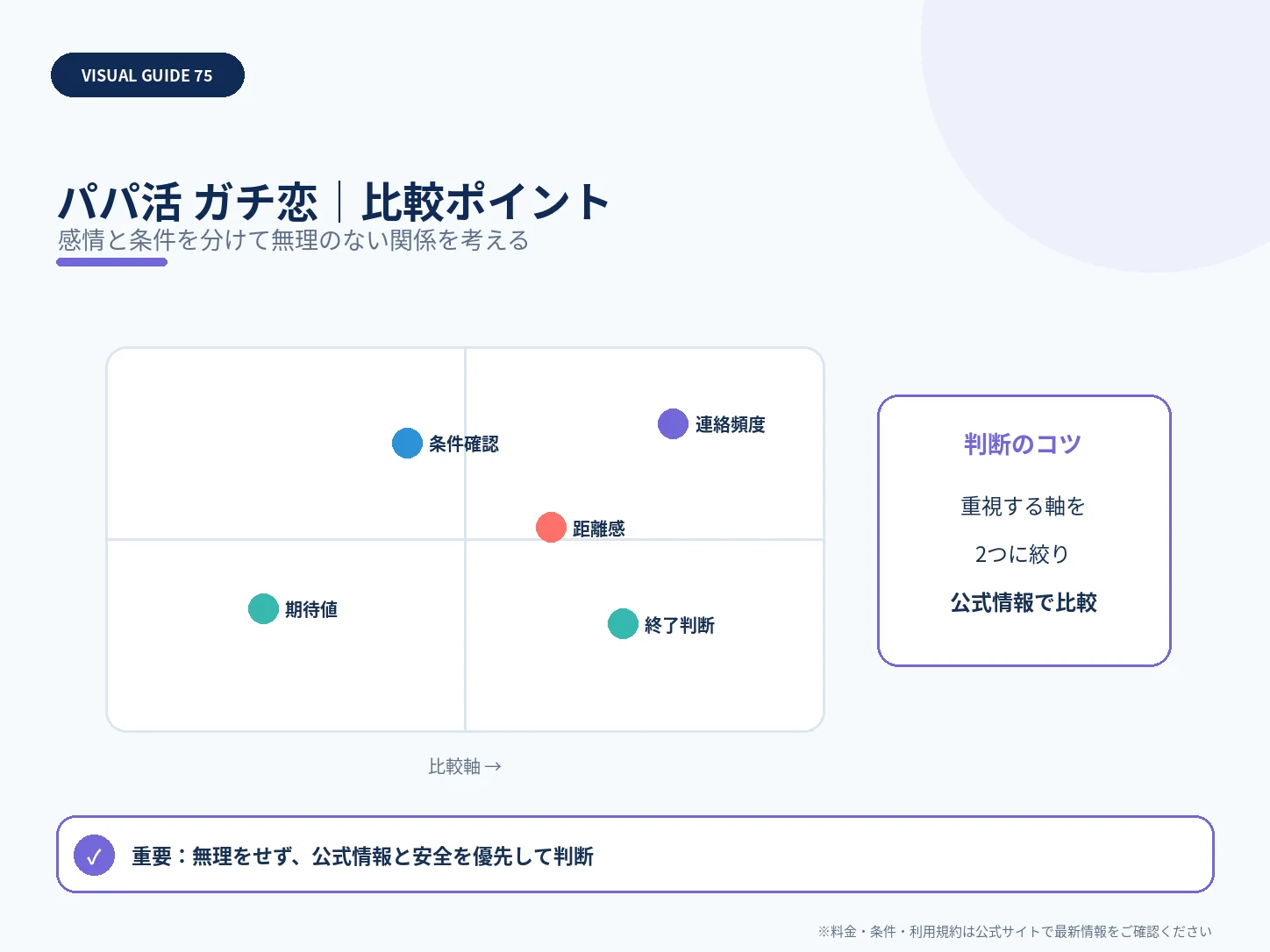Click the title パパ活 ガチ恋｜比較ポイント
Screen dimensions: 1270x952
pyautogui.click(x=333, y=202)
